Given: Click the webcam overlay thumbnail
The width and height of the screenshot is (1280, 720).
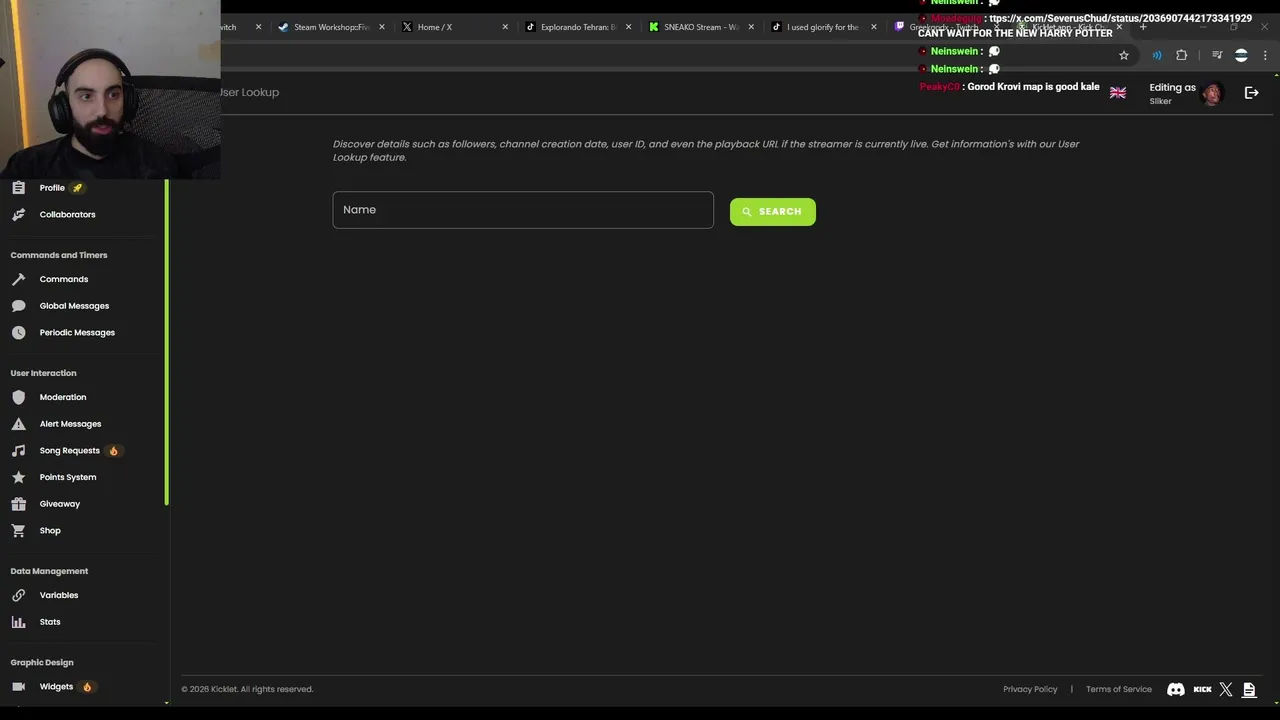Looking at the screenshot, I should (x=110, y=89).
